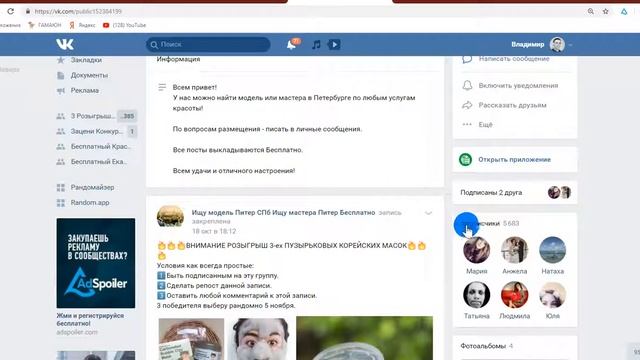The height and width of the screenshot is (360, 640).
Task: Click the VK logo in the header
Action: [65, 44]
